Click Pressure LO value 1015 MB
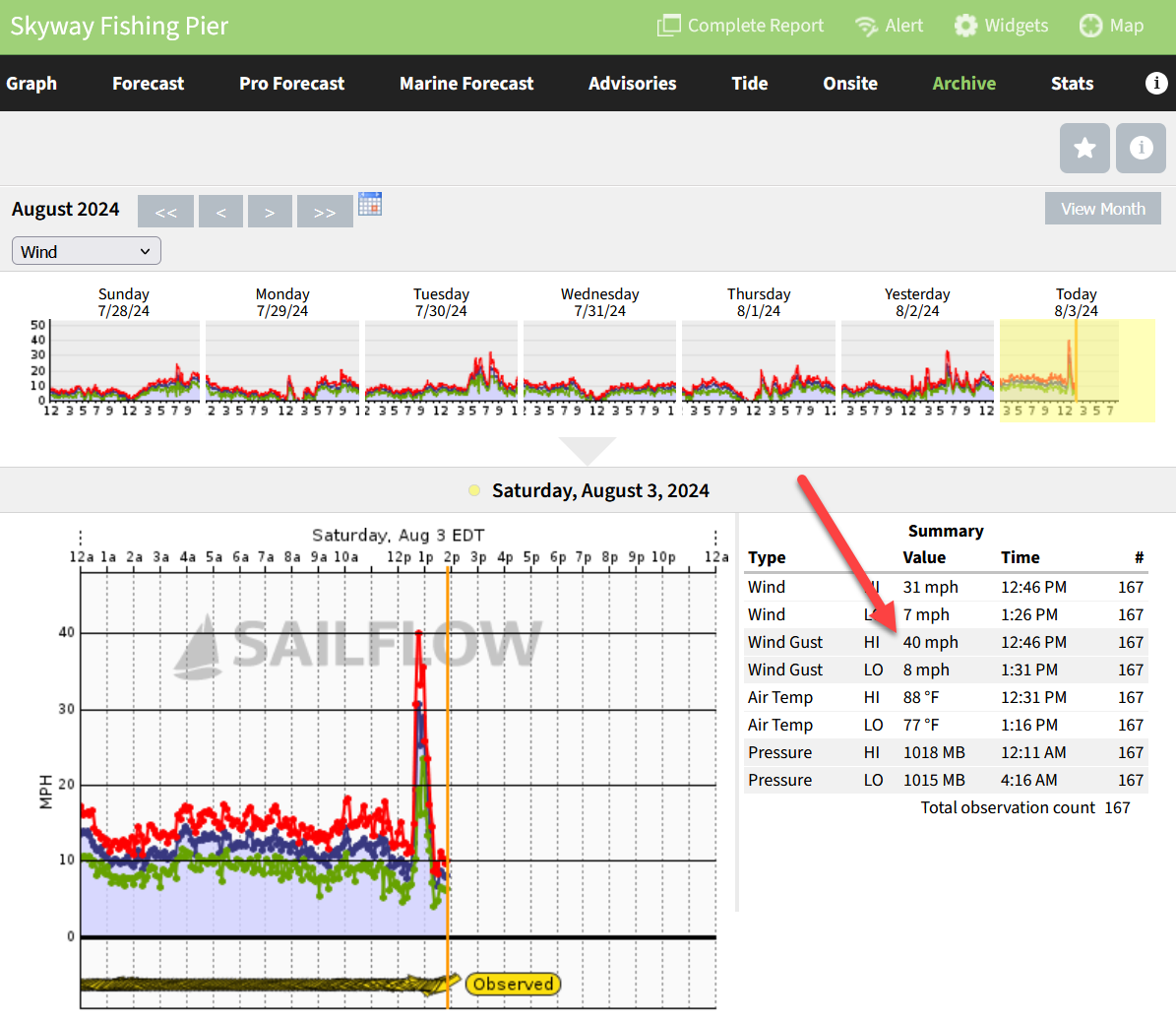Image resolution: width=1176 pixels, height=1021 pixels. [x=934, y=780]
